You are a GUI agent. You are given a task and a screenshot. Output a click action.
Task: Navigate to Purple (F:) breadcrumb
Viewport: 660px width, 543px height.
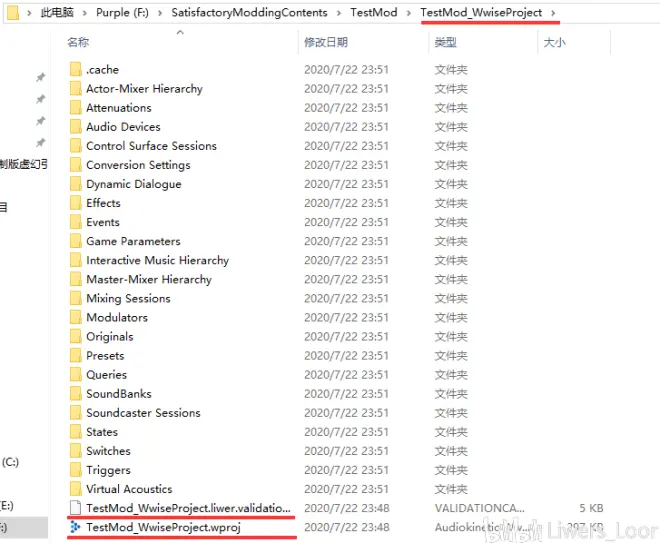tap(122, 13)
